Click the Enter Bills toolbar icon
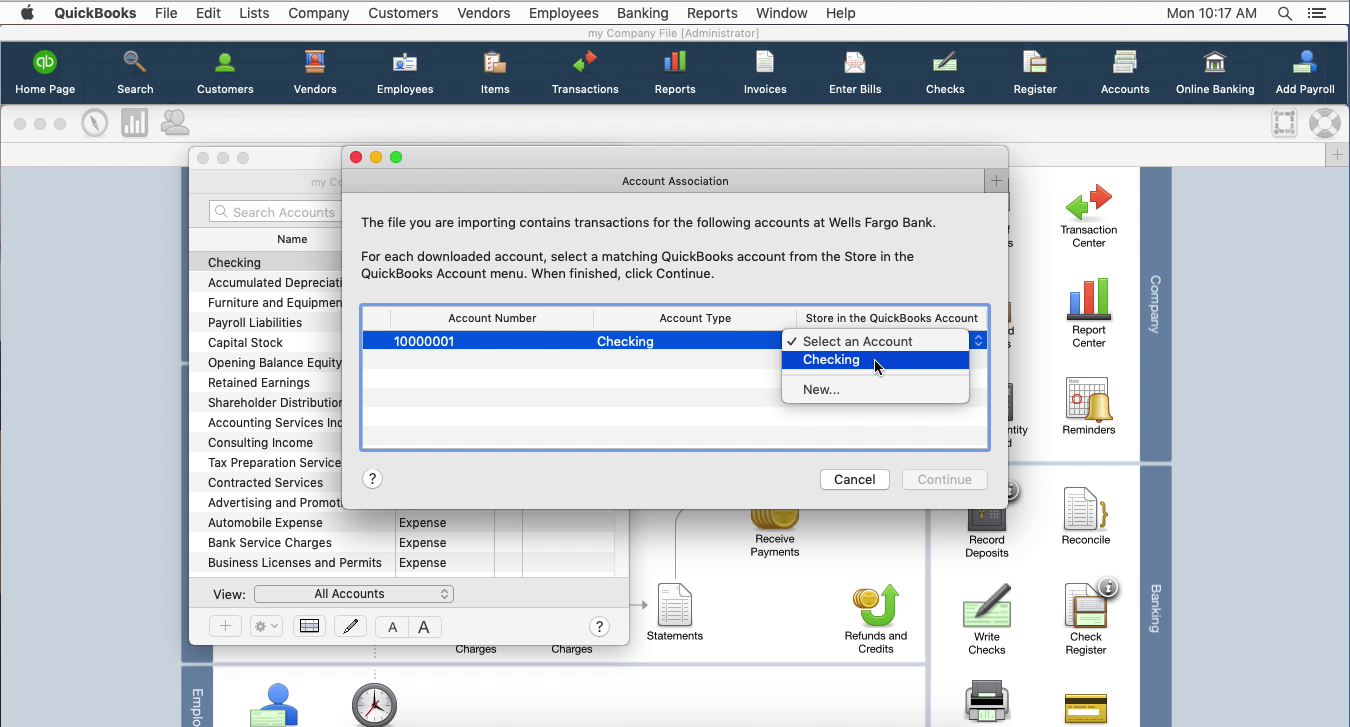 (x=855, y=73)
